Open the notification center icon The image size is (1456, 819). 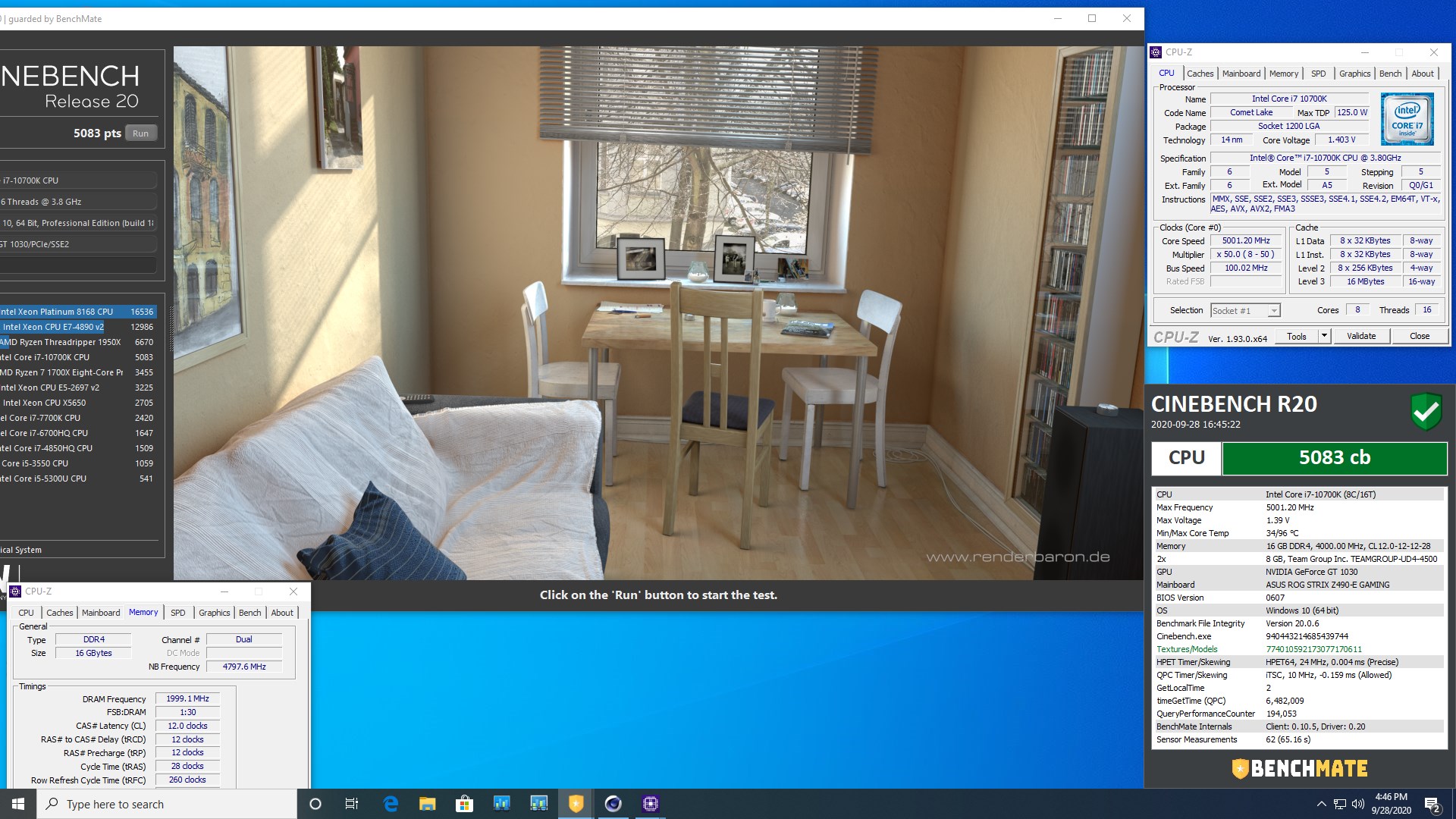click(x=1432, y=804)
